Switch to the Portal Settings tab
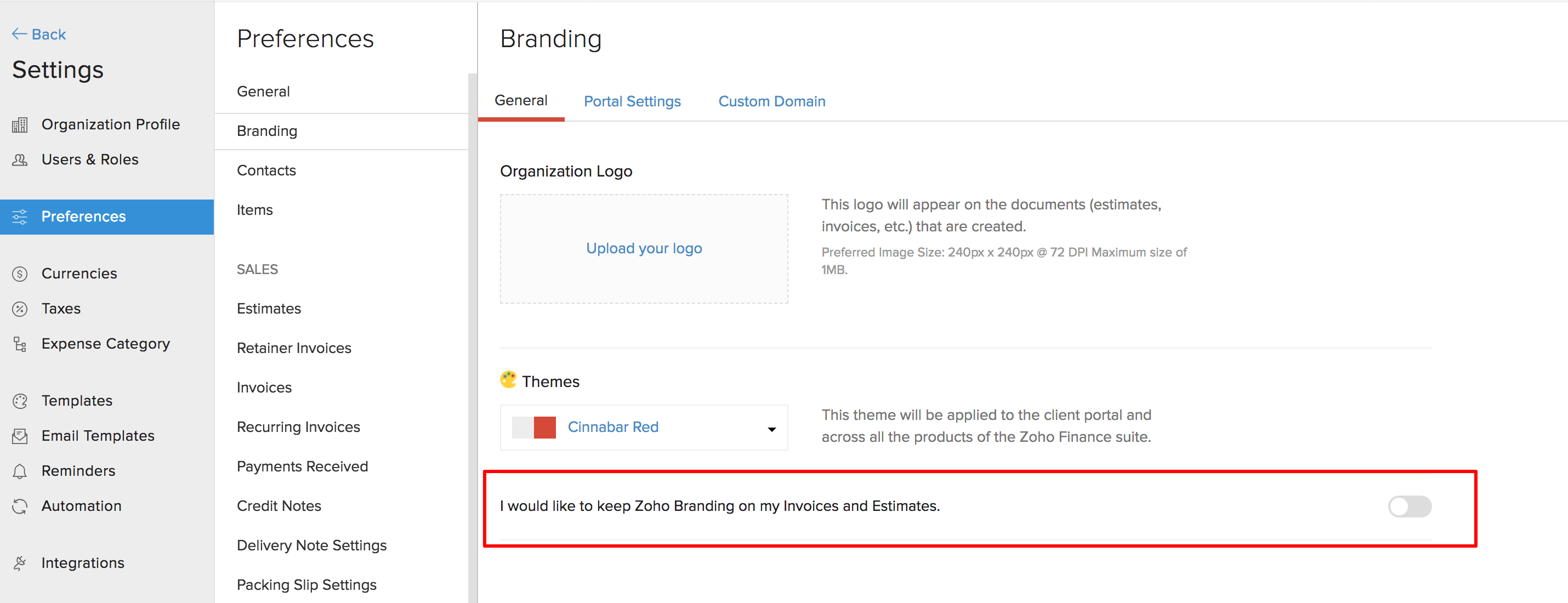This screenshot has height=603, width=1568. click(x=632, y=101)
